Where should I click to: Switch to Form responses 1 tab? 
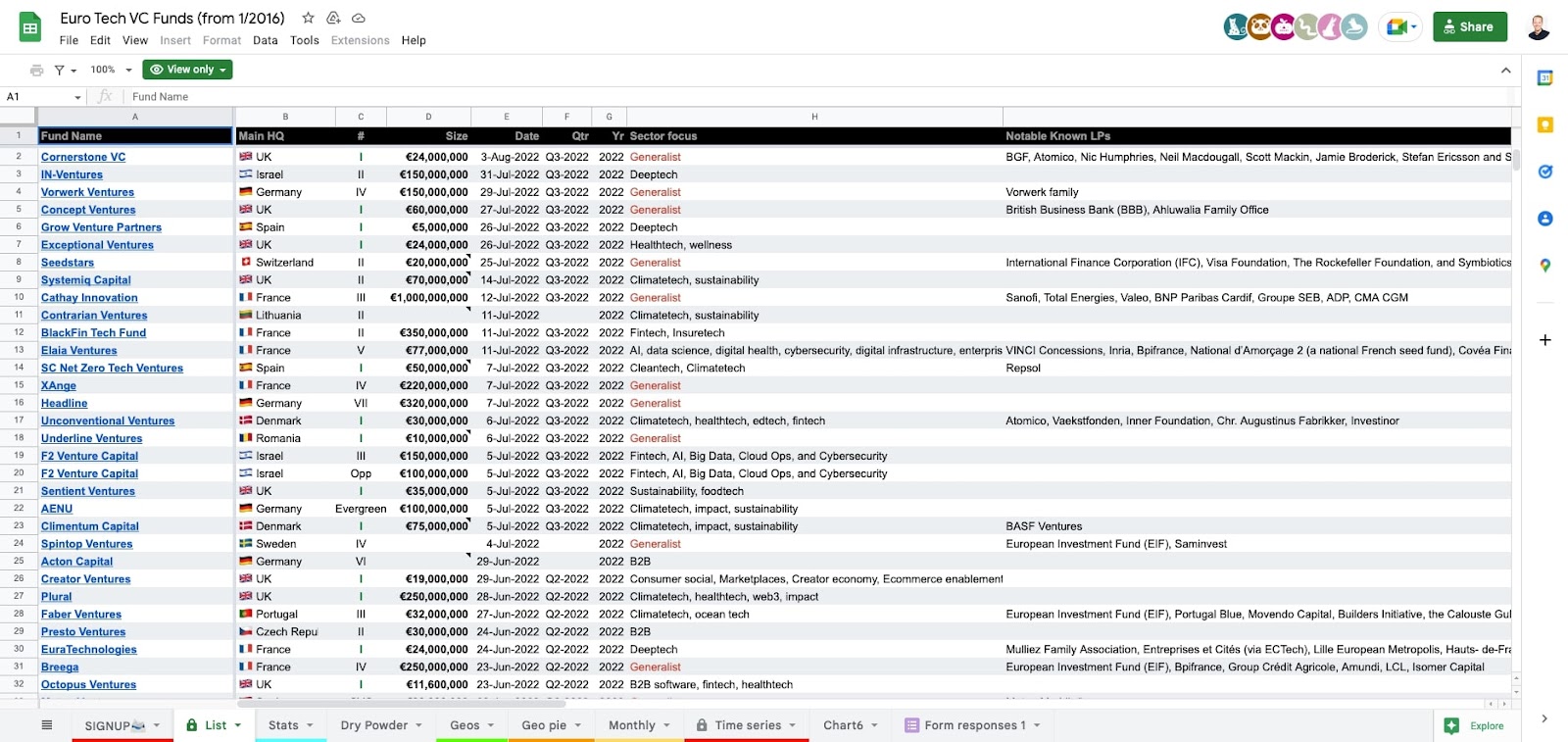pos(975,725)
